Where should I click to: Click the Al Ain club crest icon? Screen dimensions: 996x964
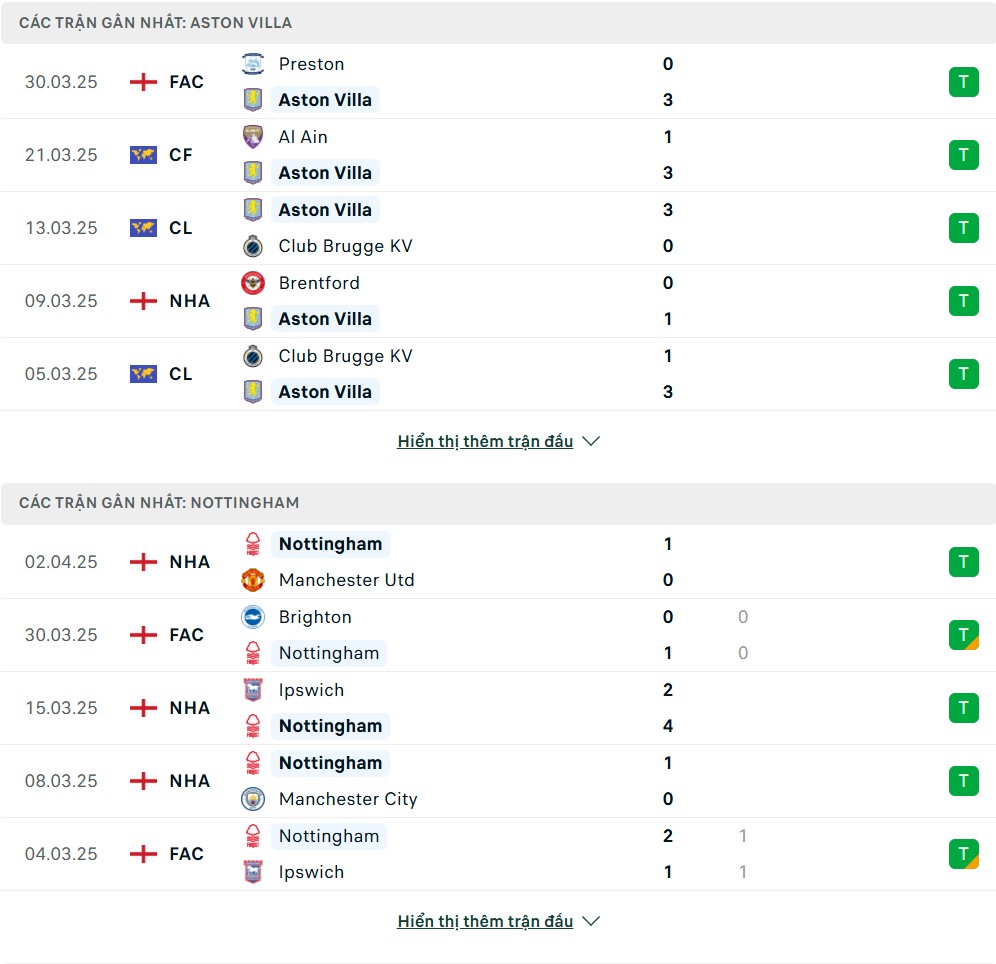253,137
